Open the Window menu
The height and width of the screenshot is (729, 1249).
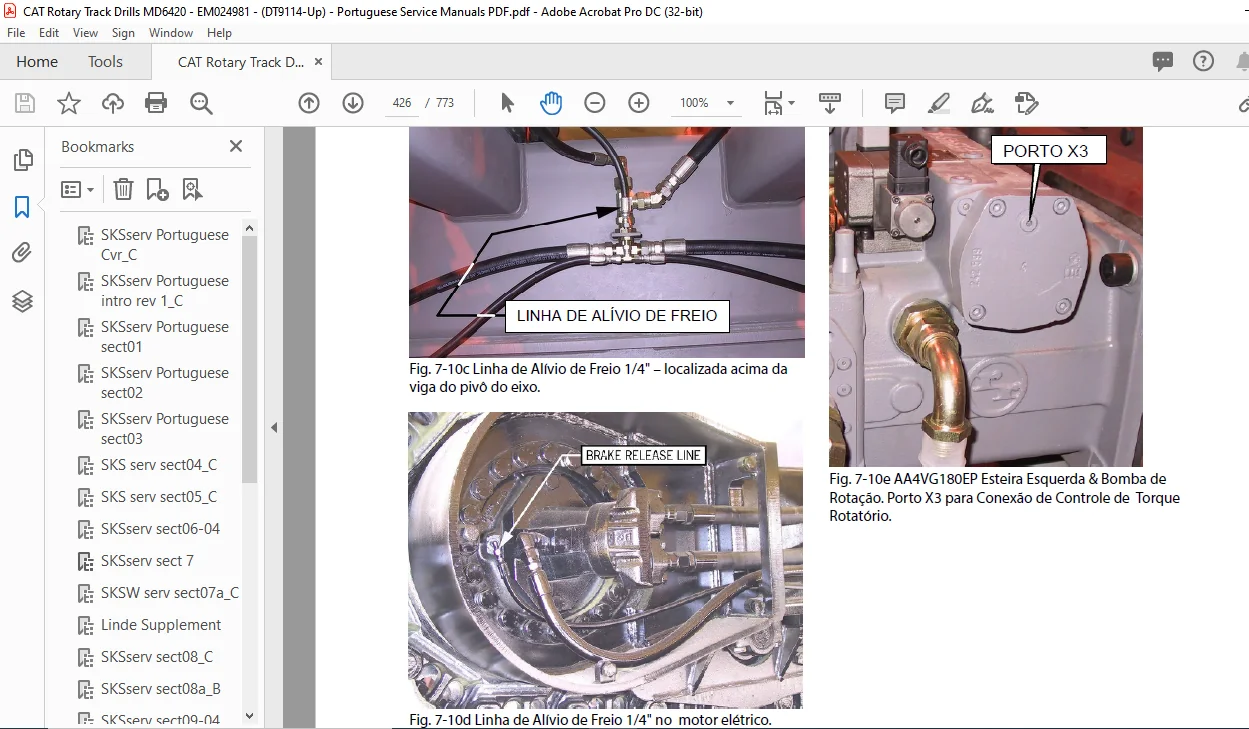coord(171,33)
